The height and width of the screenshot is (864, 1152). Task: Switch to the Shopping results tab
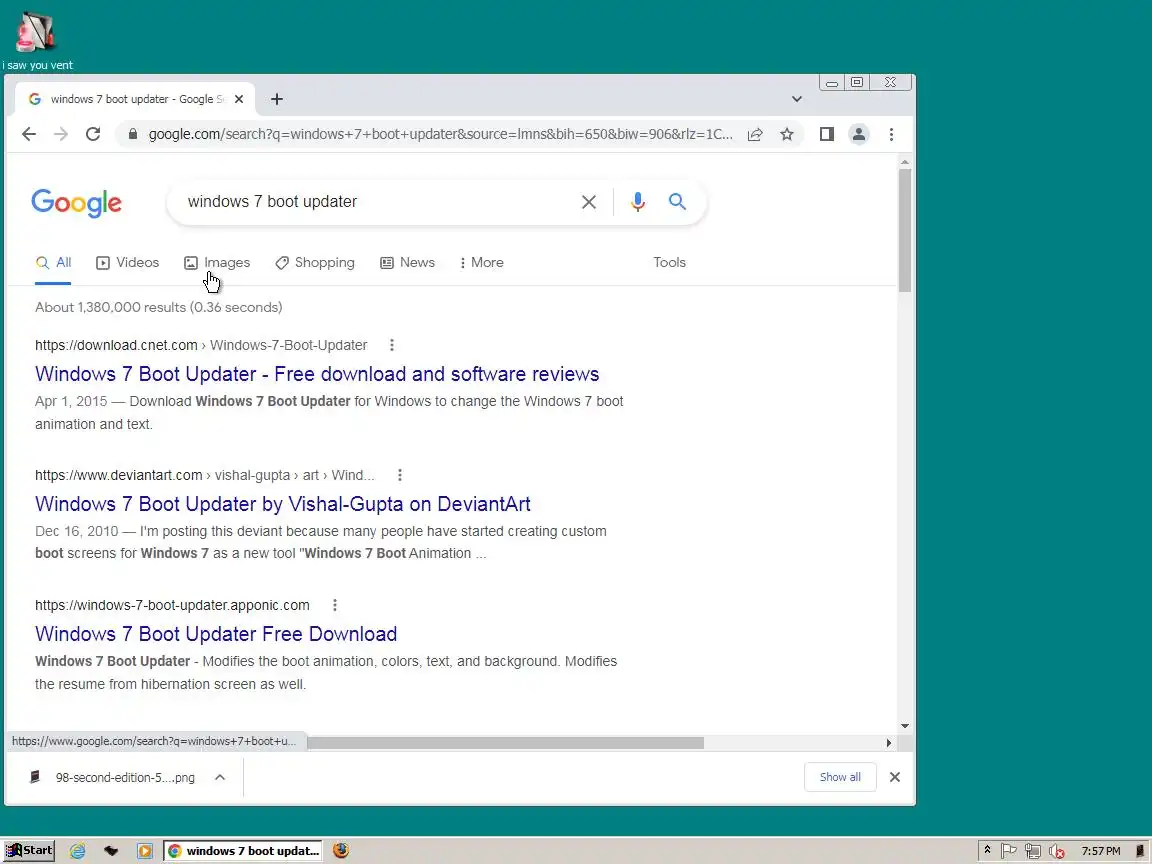click(314, 263)
